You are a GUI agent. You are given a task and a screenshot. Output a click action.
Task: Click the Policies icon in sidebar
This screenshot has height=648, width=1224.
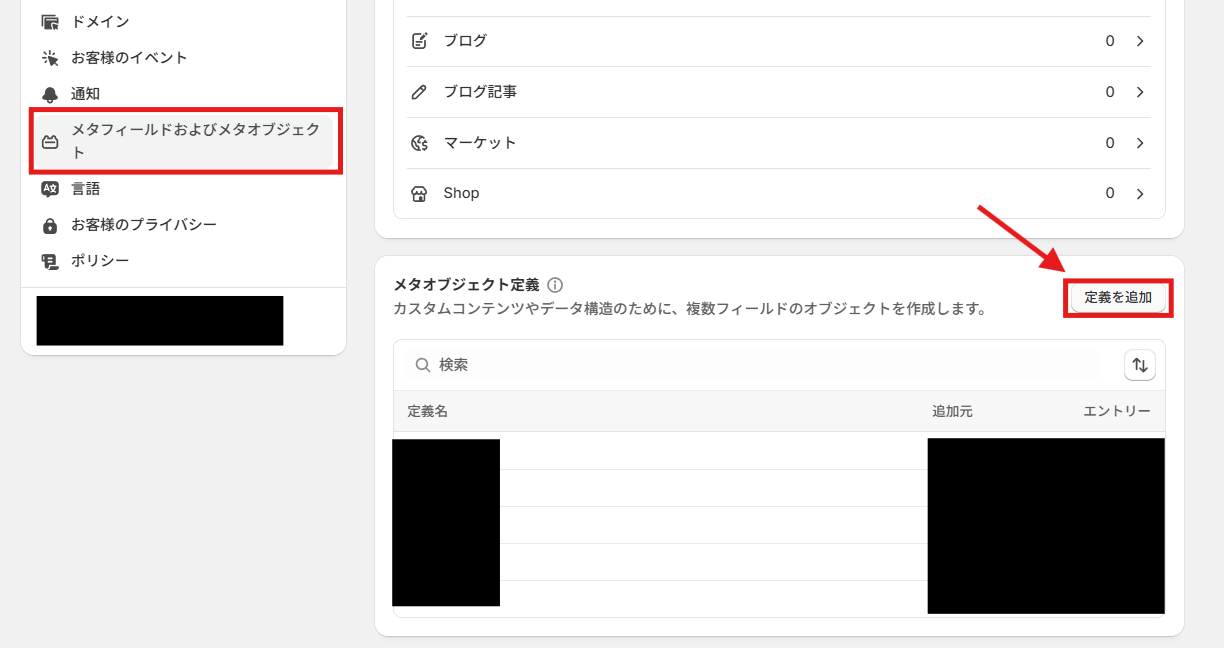50,261
